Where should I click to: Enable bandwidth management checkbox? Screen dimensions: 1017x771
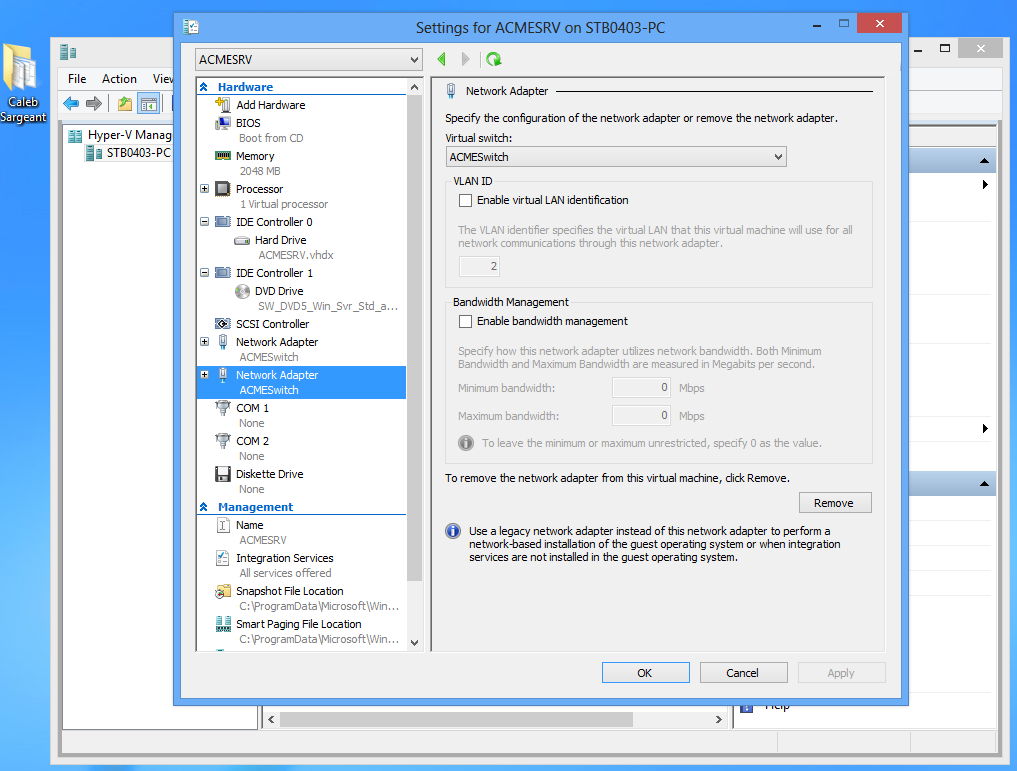click(x=465, y=322)
